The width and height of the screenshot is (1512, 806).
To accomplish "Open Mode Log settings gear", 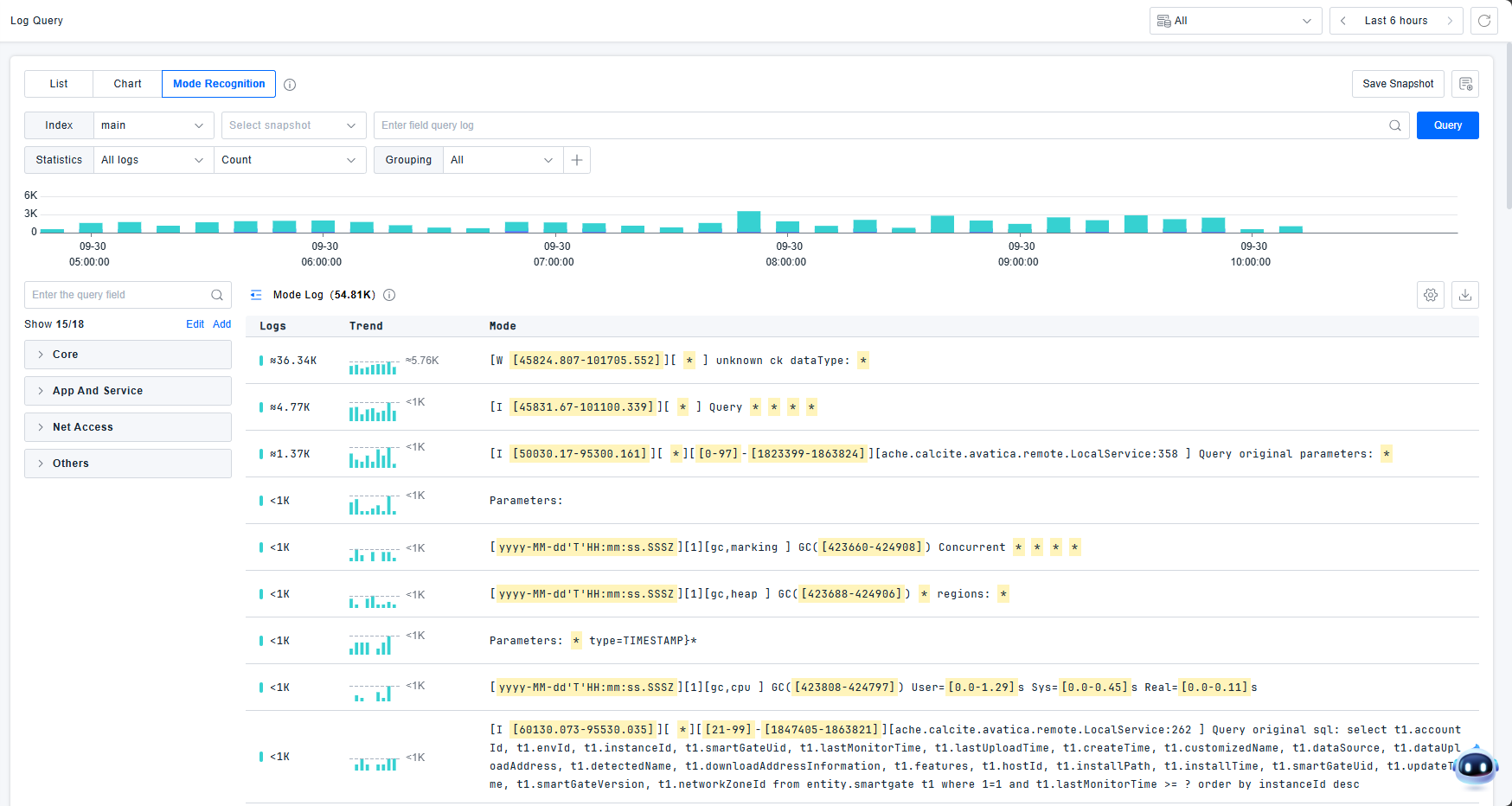I will coord(1431,295).
